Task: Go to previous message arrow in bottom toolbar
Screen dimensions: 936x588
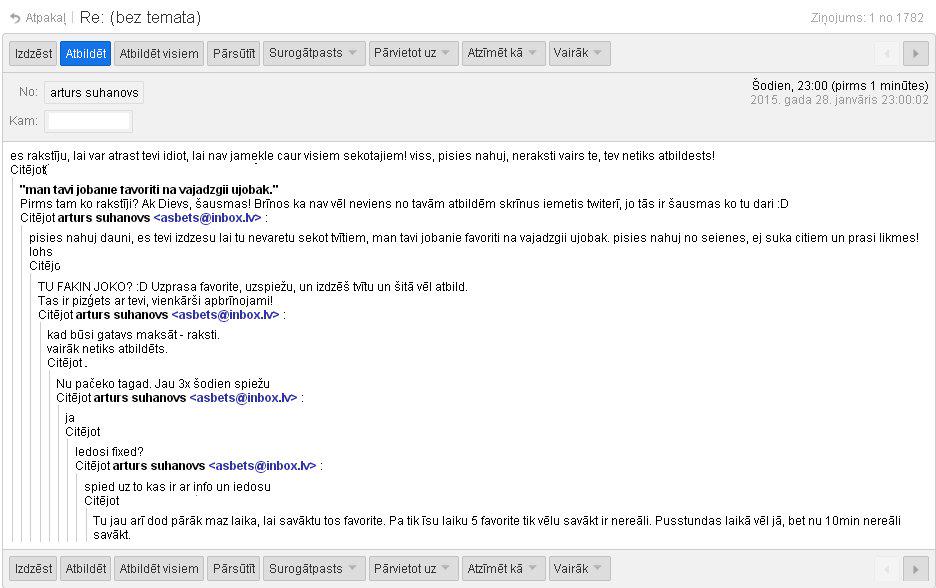Action: [x=887, y=569]
